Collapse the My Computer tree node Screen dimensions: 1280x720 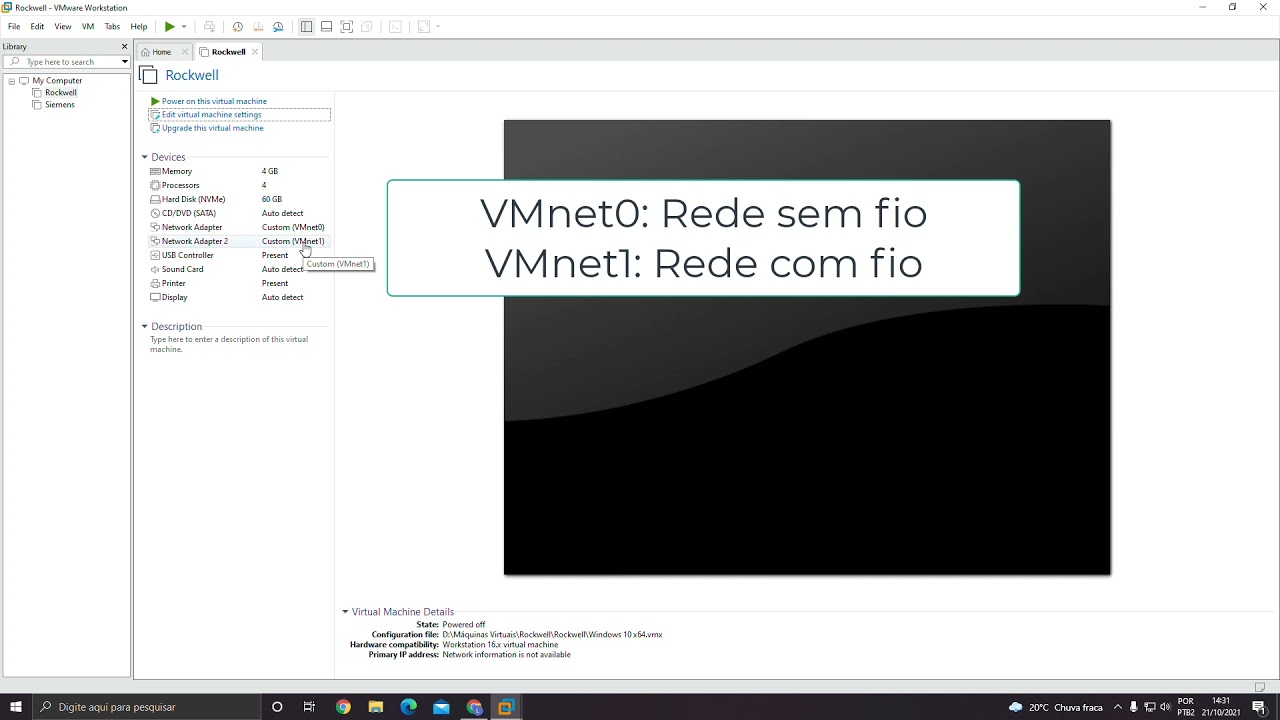coord(12,81)
